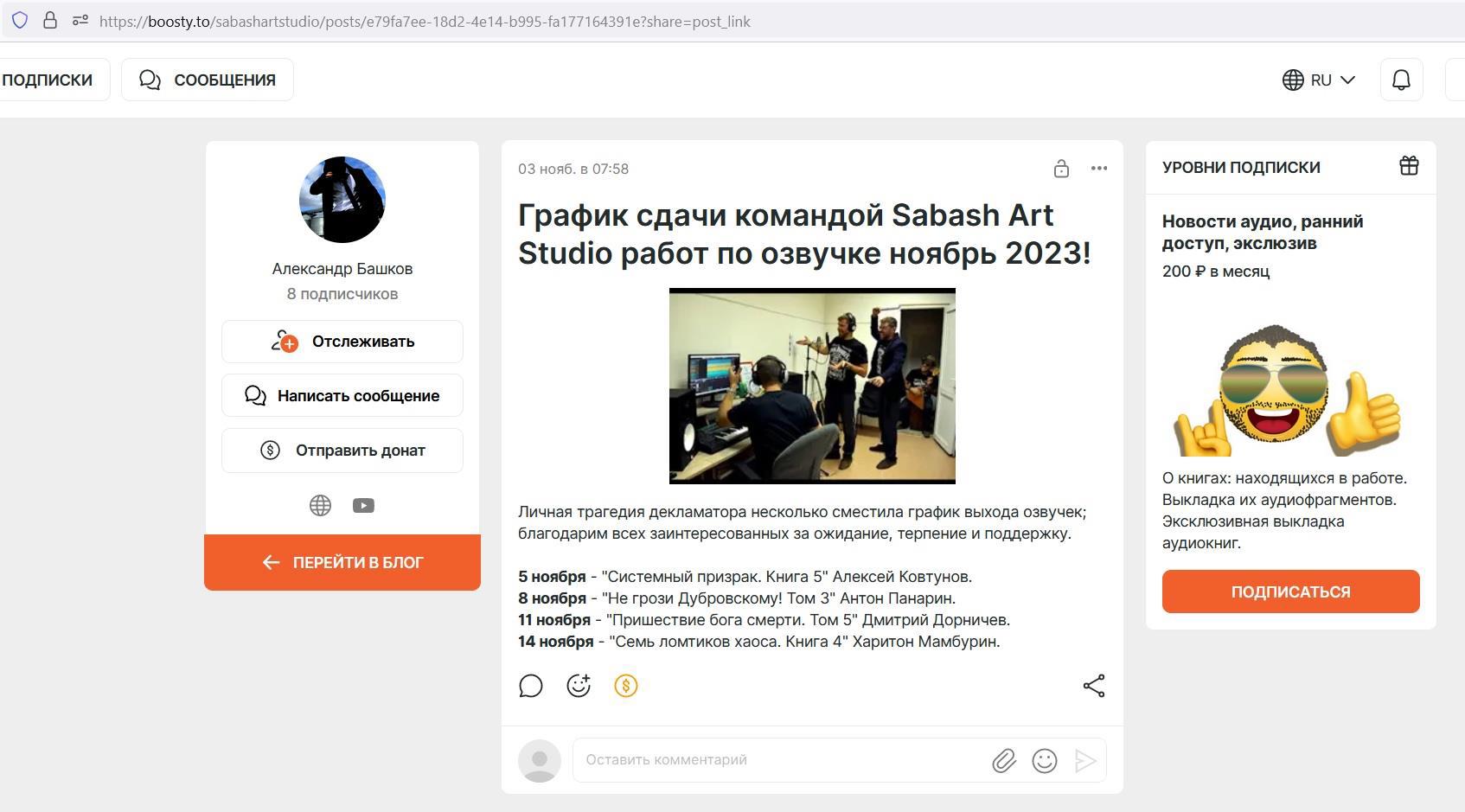Click Перейти в блог button

pyautogui.click(x=342, y=562)
